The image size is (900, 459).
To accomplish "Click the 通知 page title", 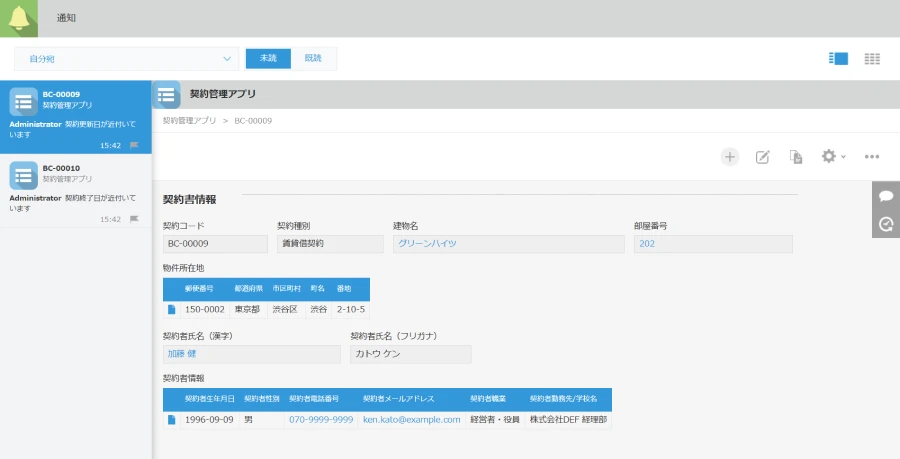I will click(66, 18).
